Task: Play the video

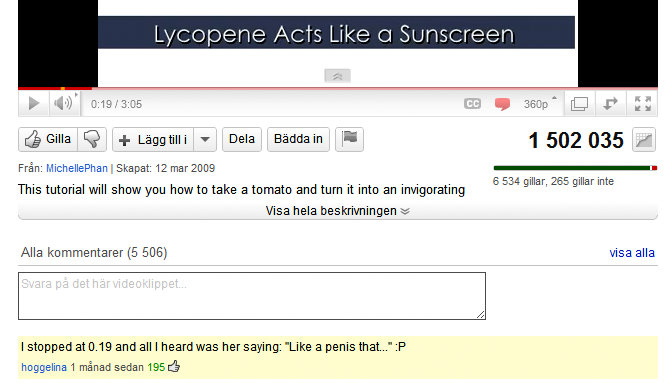Action: point(34,103)
